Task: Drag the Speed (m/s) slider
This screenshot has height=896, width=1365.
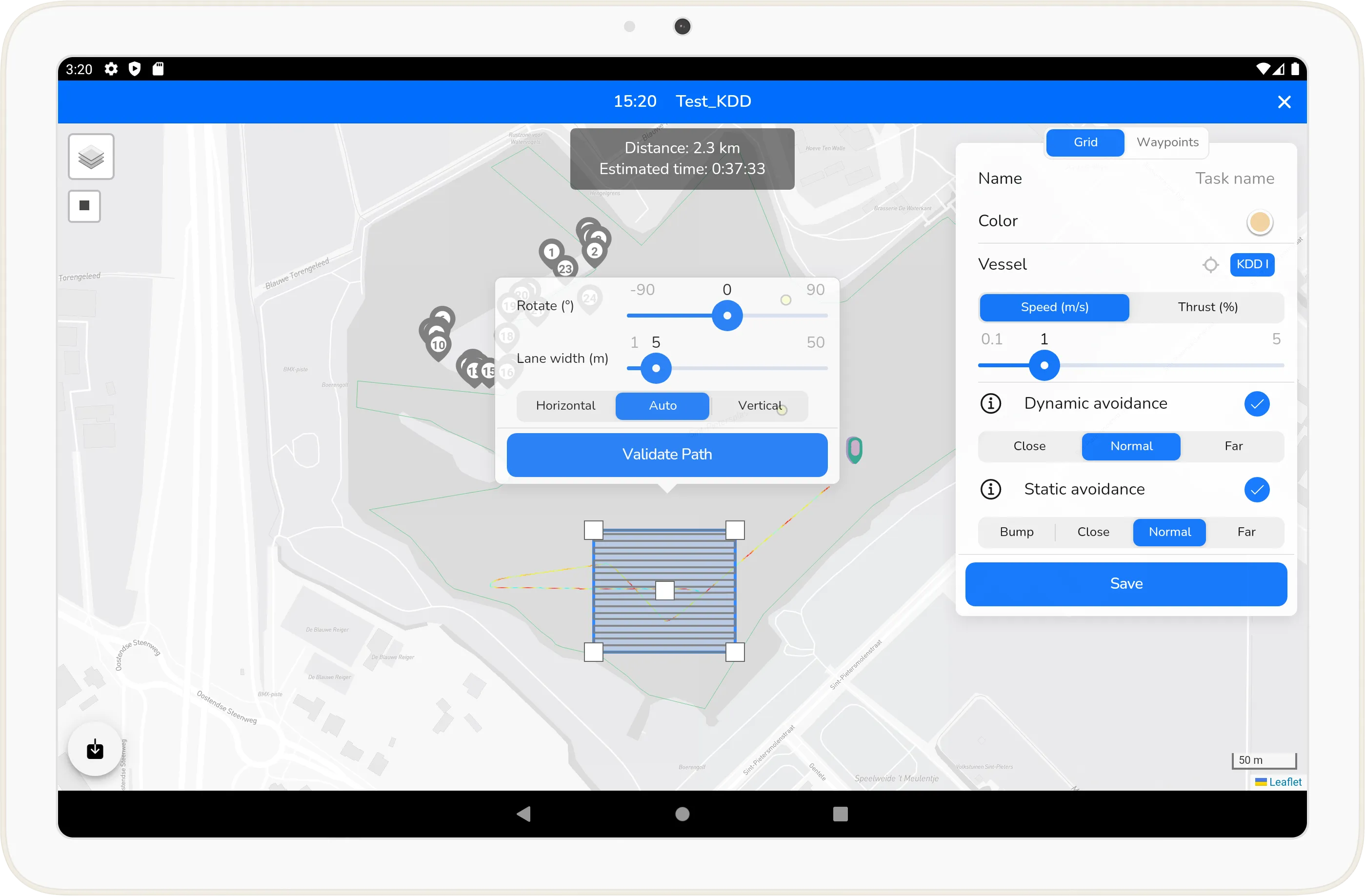Action: (x=1043, y=365)
